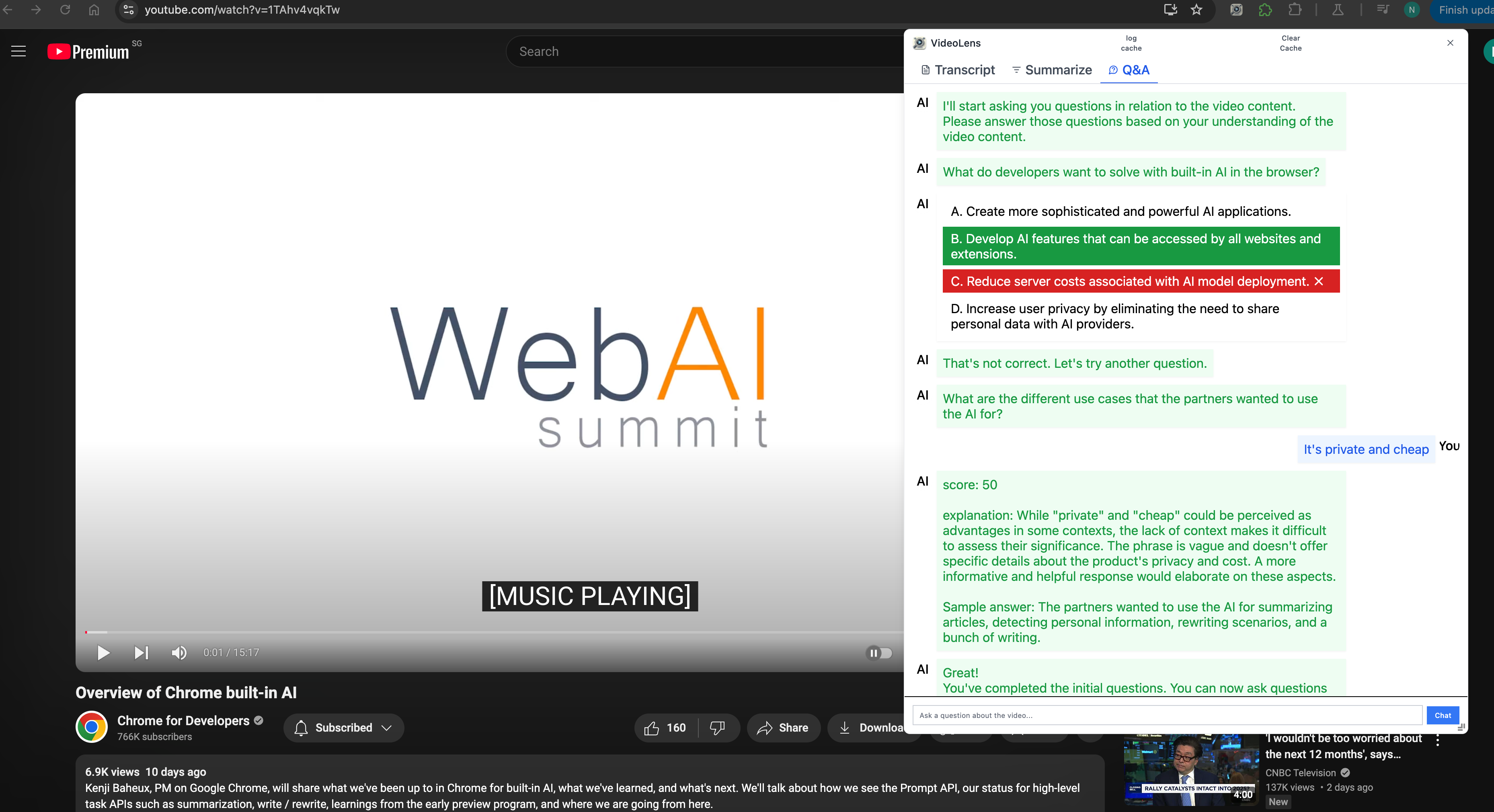Viewport: 1494px width, 812px height.
Task: Mute the video volume
Action: click(x=179, y=653)
